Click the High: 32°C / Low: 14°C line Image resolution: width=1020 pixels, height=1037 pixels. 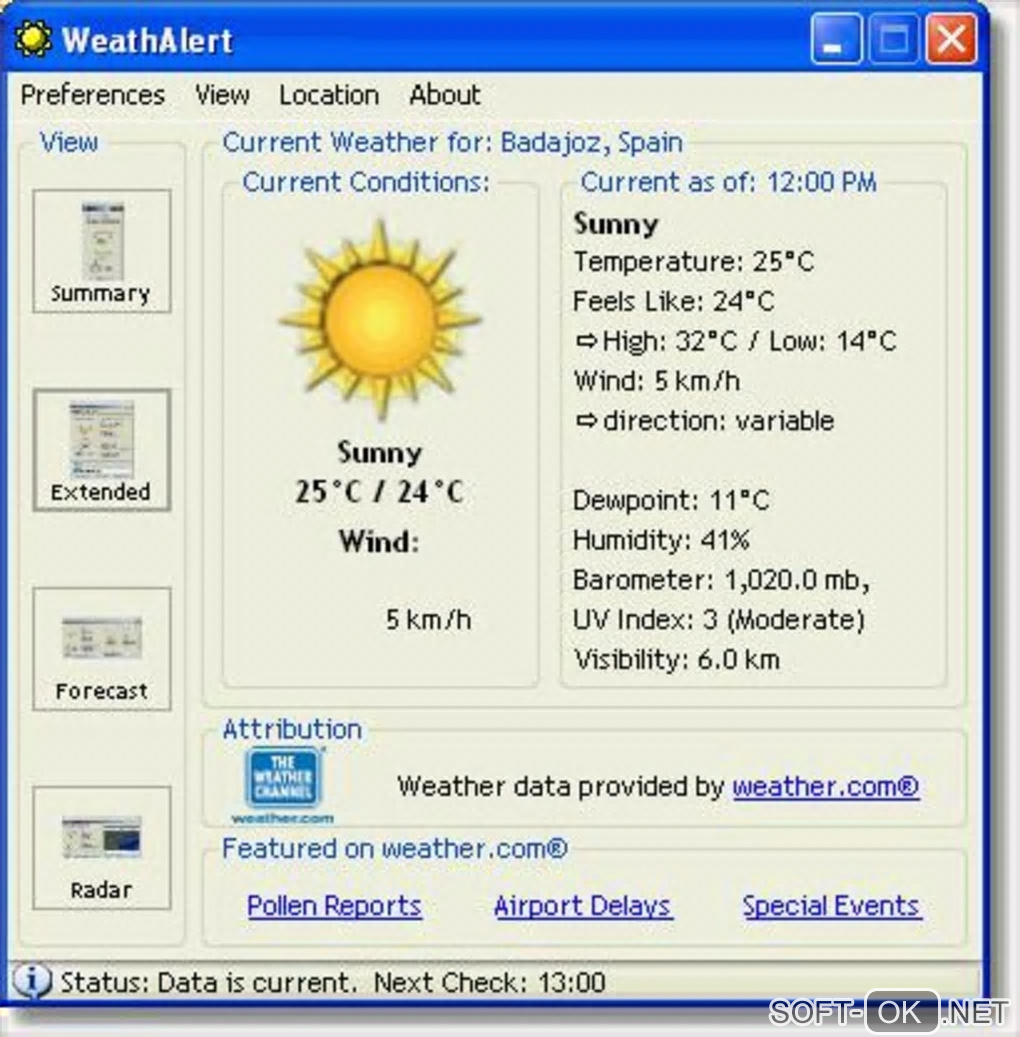pos(736,341)
